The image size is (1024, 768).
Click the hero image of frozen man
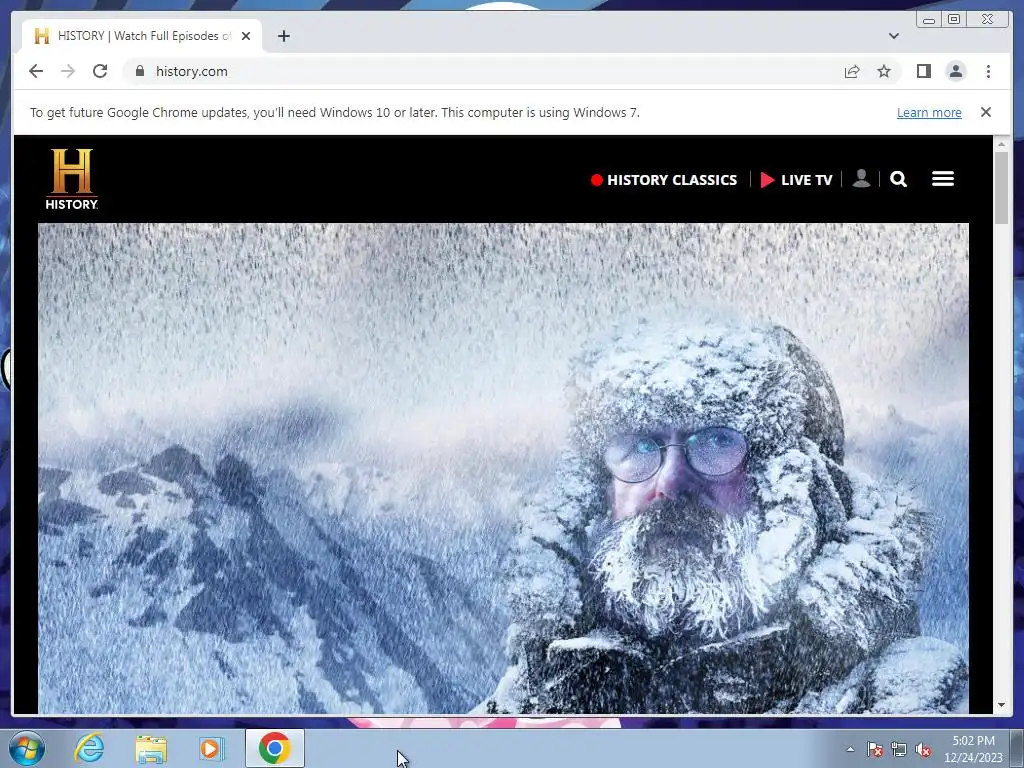click(503, 468)
